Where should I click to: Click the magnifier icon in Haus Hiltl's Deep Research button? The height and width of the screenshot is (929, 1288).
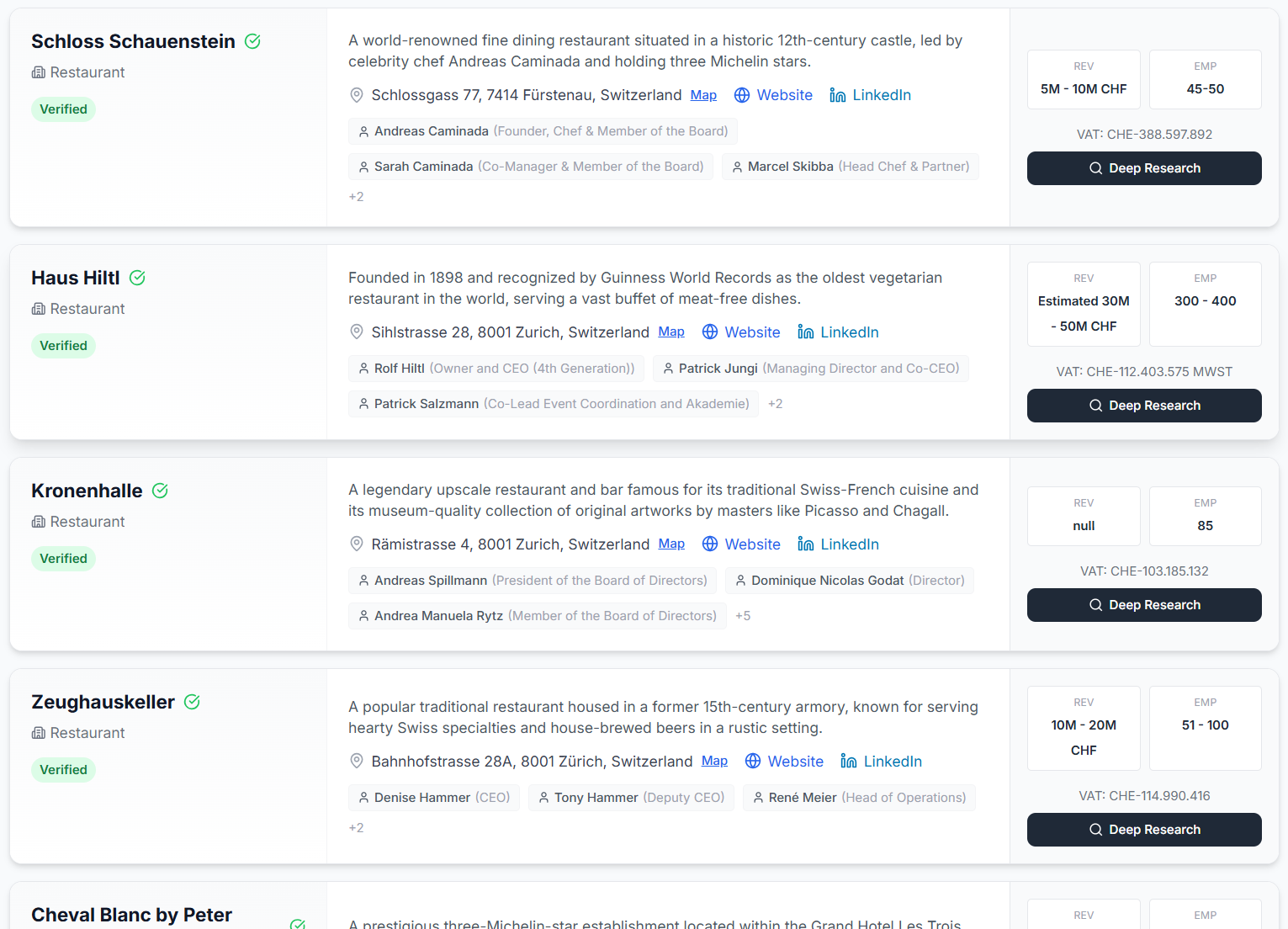pos(1096,405)
